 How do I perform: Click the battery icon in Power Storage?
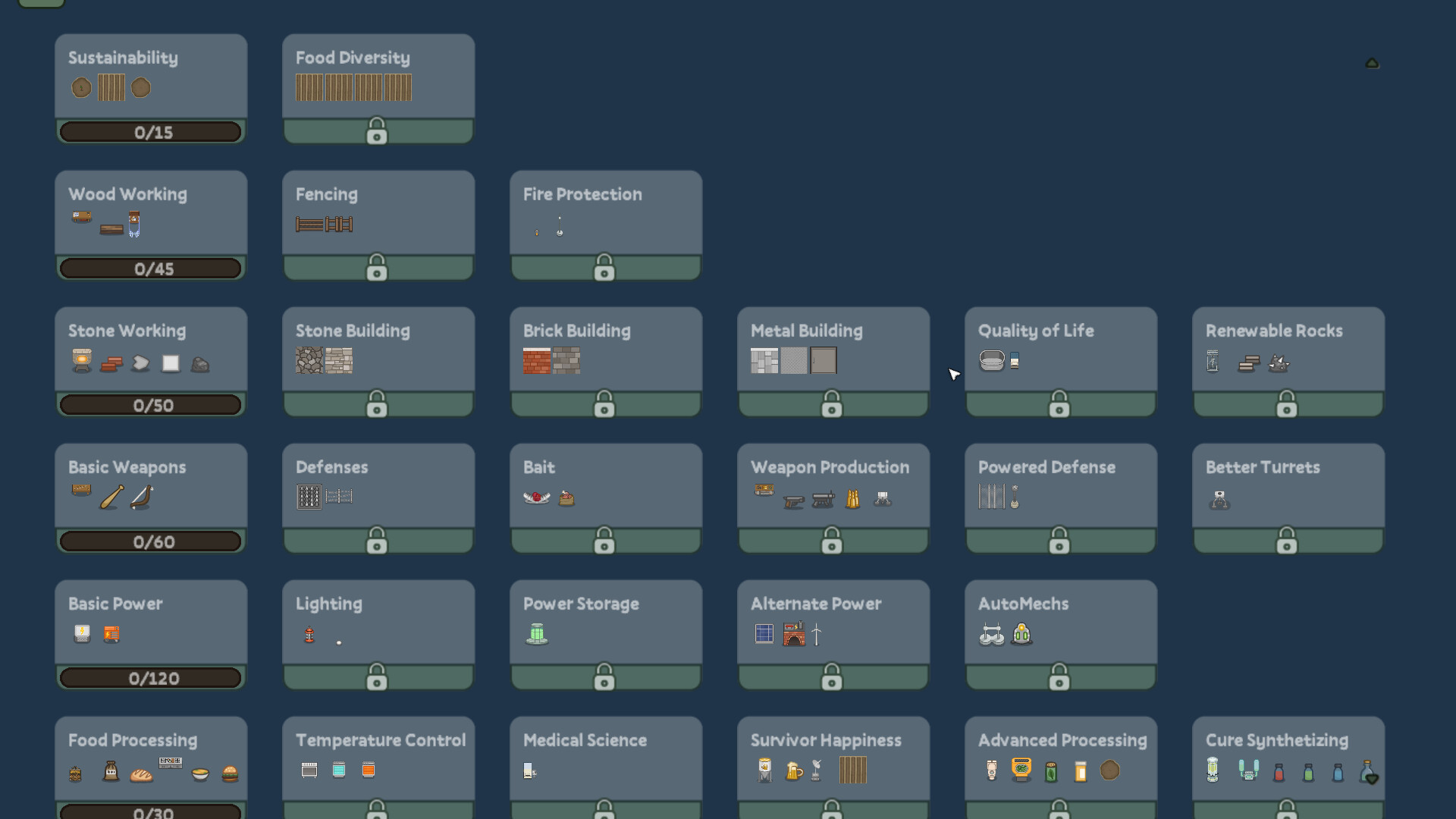point(537,633)
